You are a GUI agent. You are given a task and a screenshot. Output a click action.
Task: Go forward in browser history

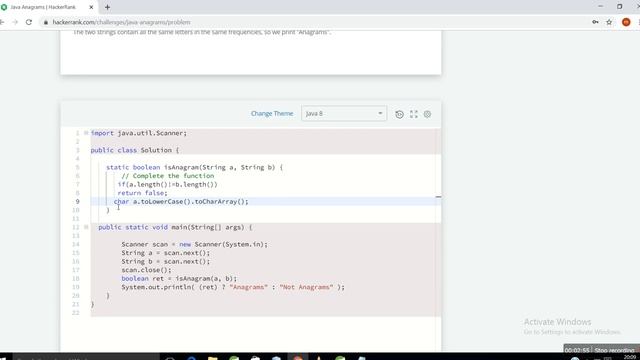(x=15, y=22)
